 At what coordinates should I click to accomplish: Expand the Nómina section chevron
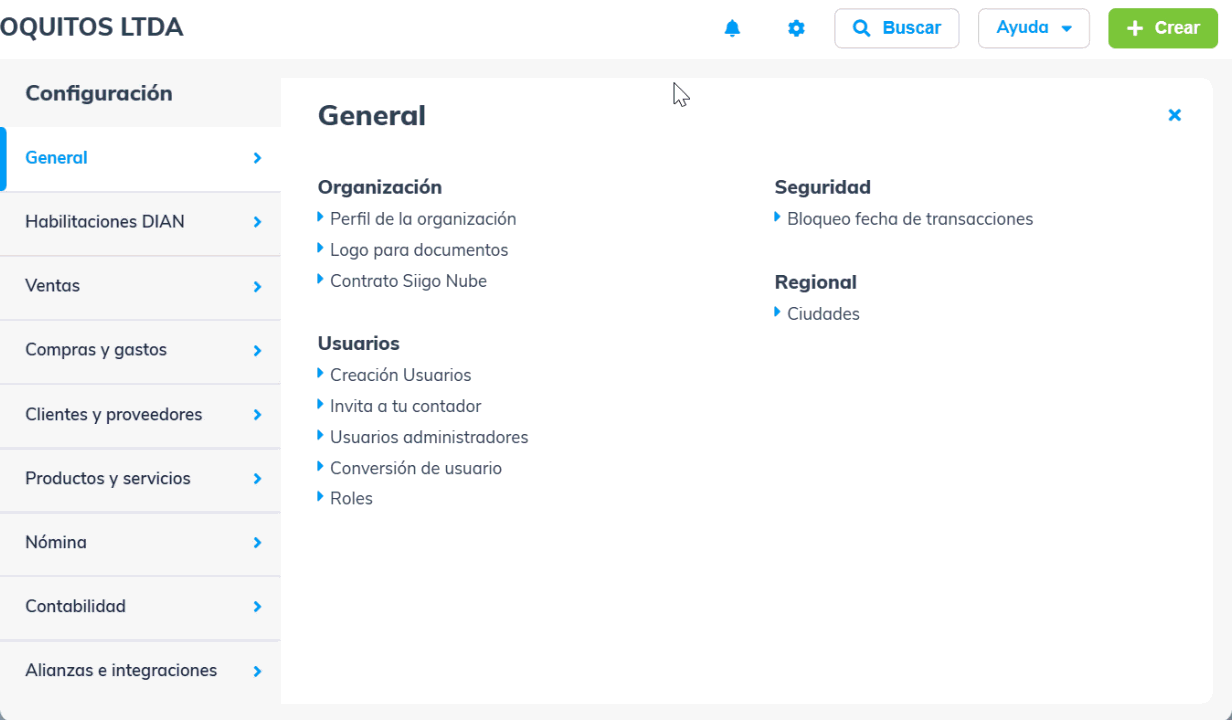[x=257, y=543]
